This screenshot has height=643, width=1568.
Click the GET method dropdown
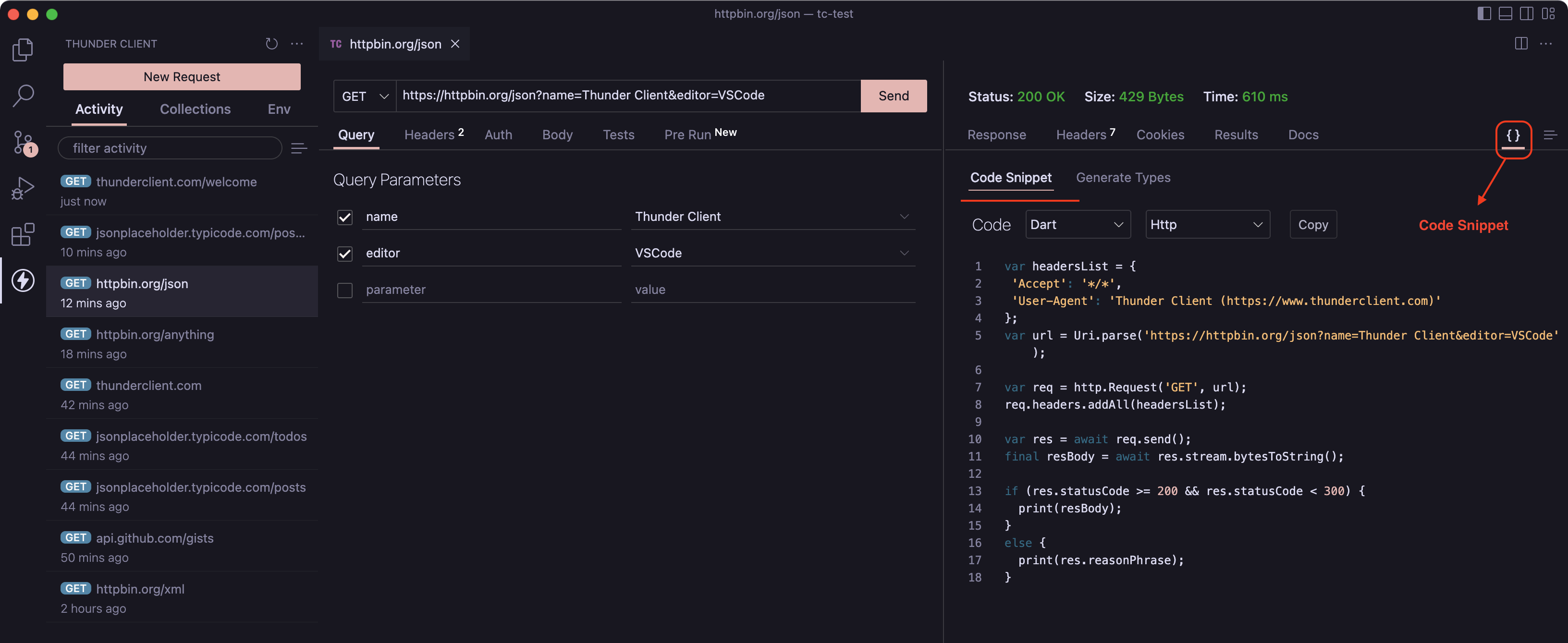tap(363, 95)
